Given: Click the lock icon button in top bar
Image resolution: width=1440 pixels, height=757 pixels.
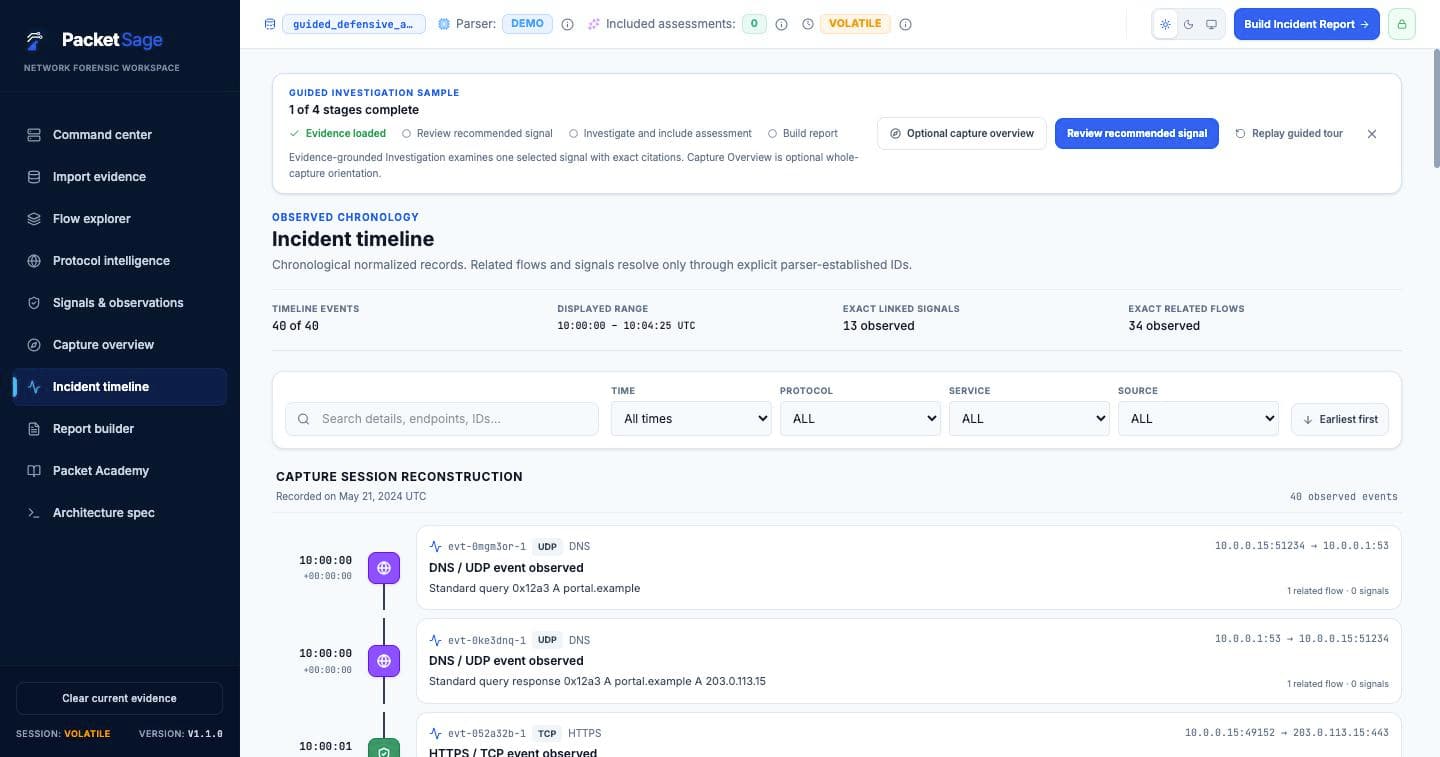Looking at the screenshot, I should [1402, 24].
